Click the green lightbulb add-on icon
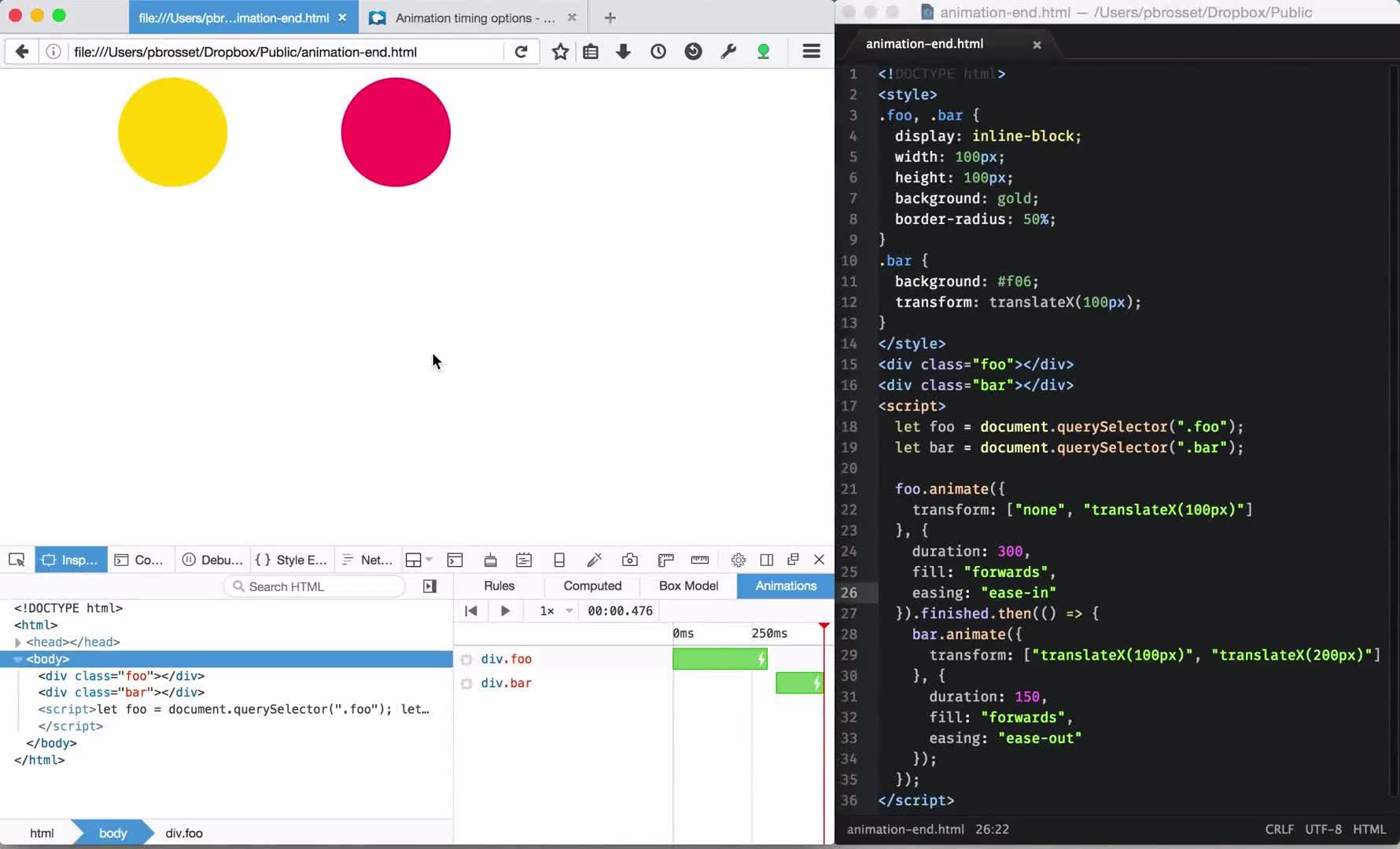This screenshot has height=849, width=1400. [763, 52]
